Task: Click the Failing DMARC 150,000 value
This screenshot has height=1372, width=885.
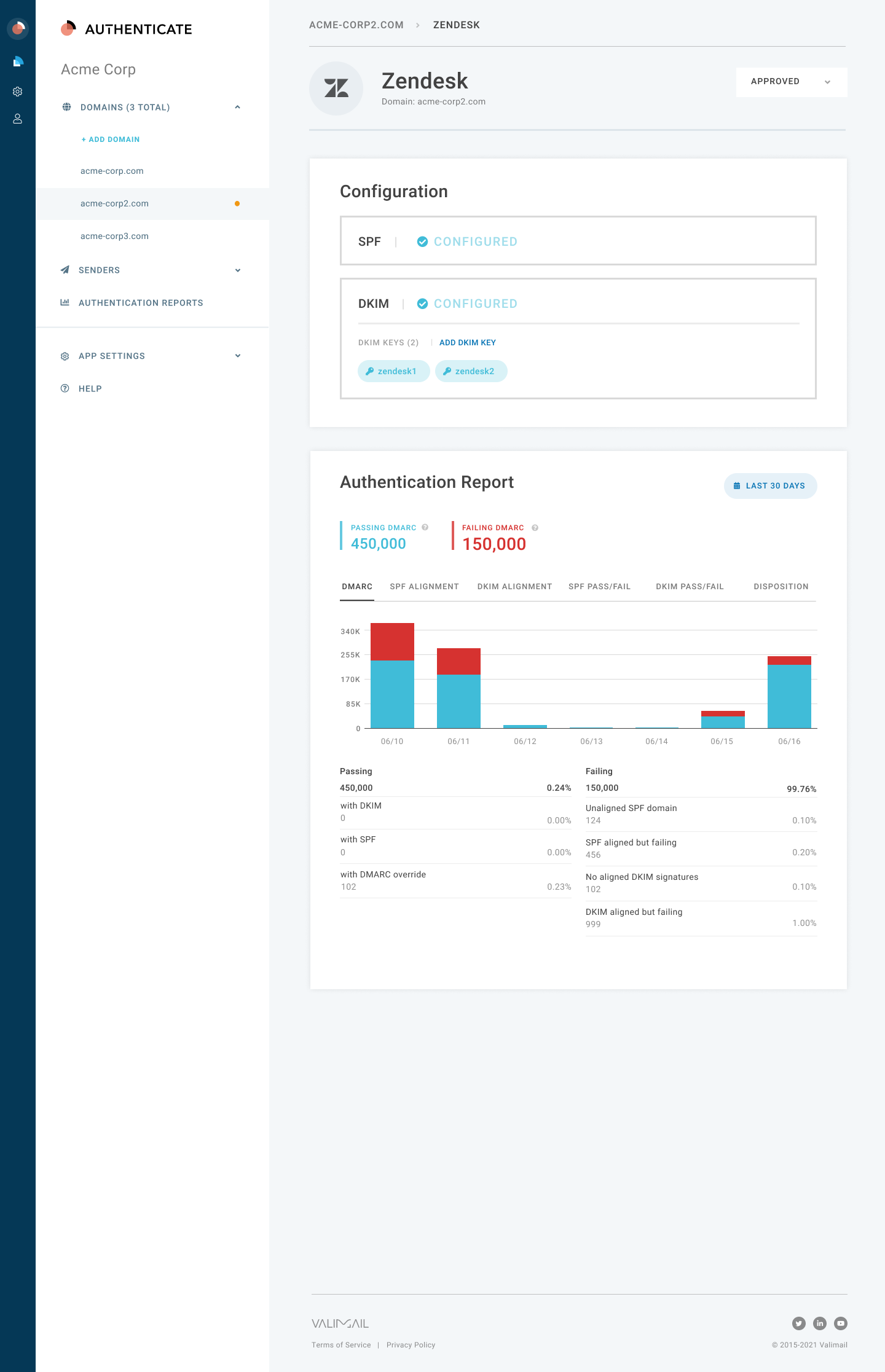Action: (494, 544)
